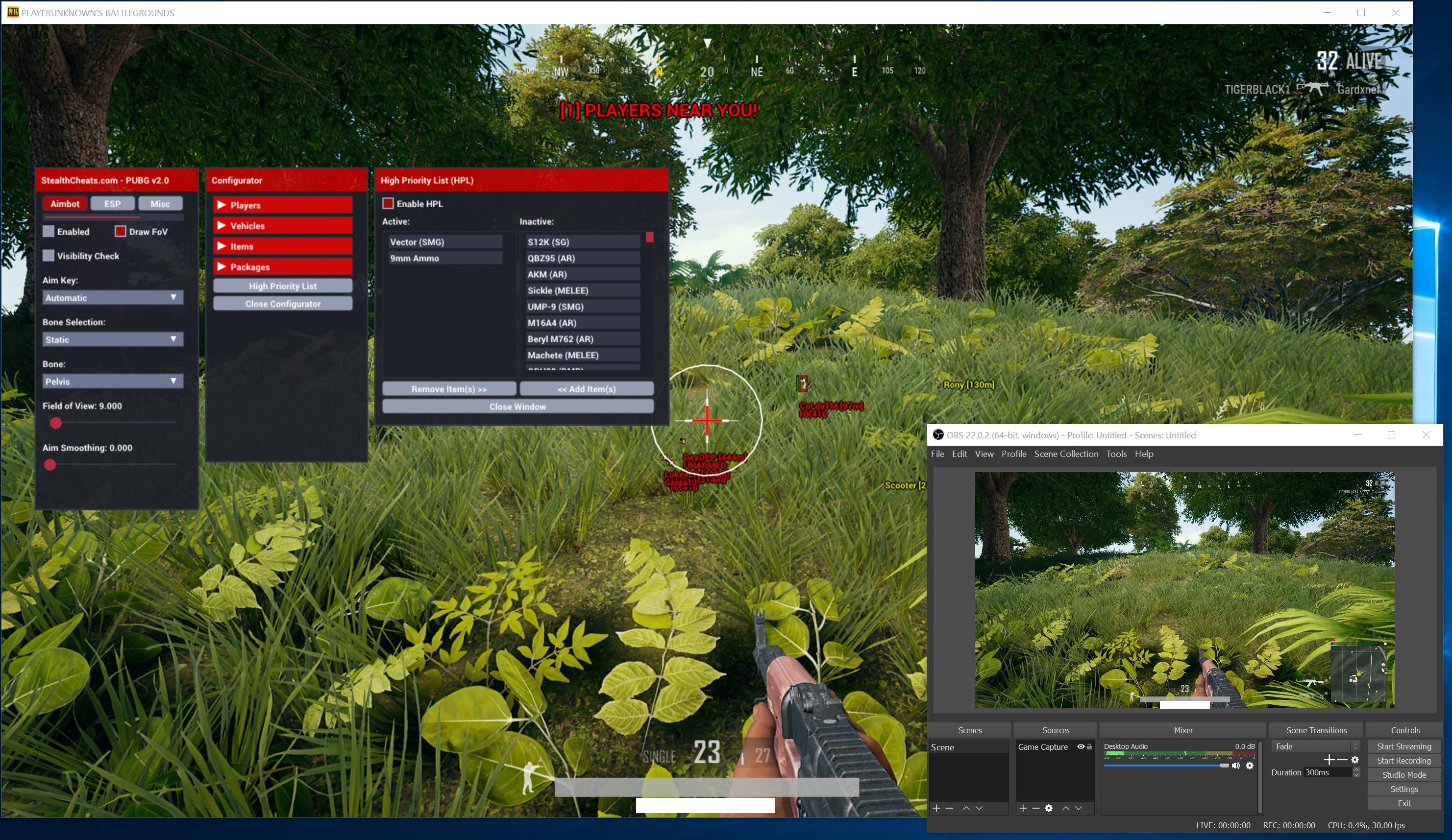Click Start Streaming in OBS

1404,746
